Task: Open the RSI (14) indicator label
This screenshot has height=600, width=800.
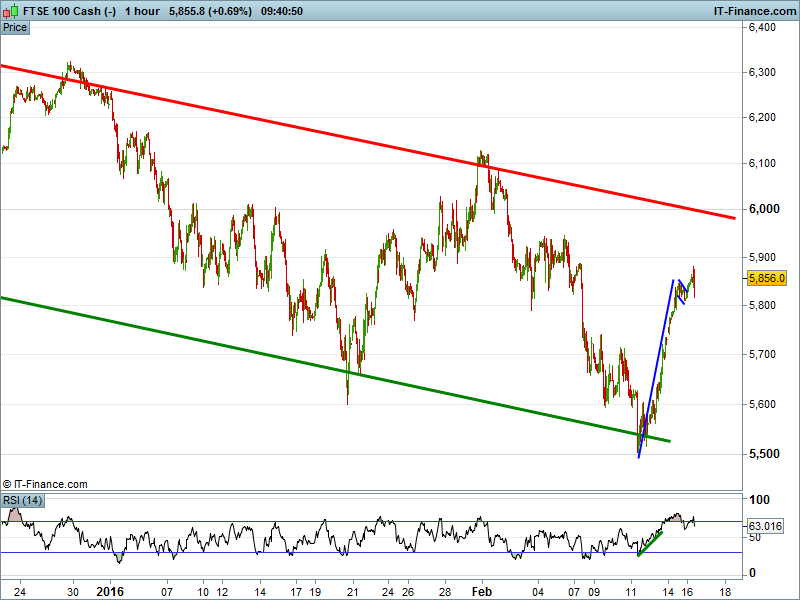Action: click(20, 500)
